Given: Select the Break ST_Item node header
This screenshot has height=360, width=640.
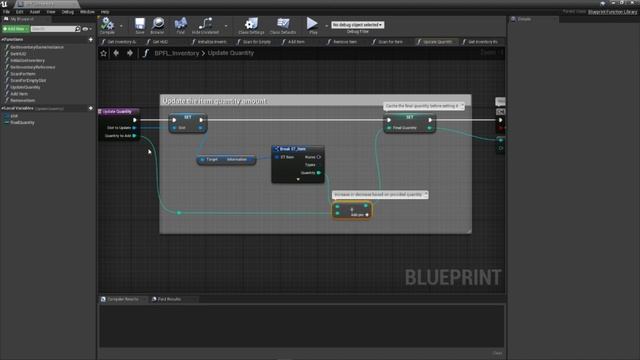Looking at the screenshot, I should coord(298,149).
